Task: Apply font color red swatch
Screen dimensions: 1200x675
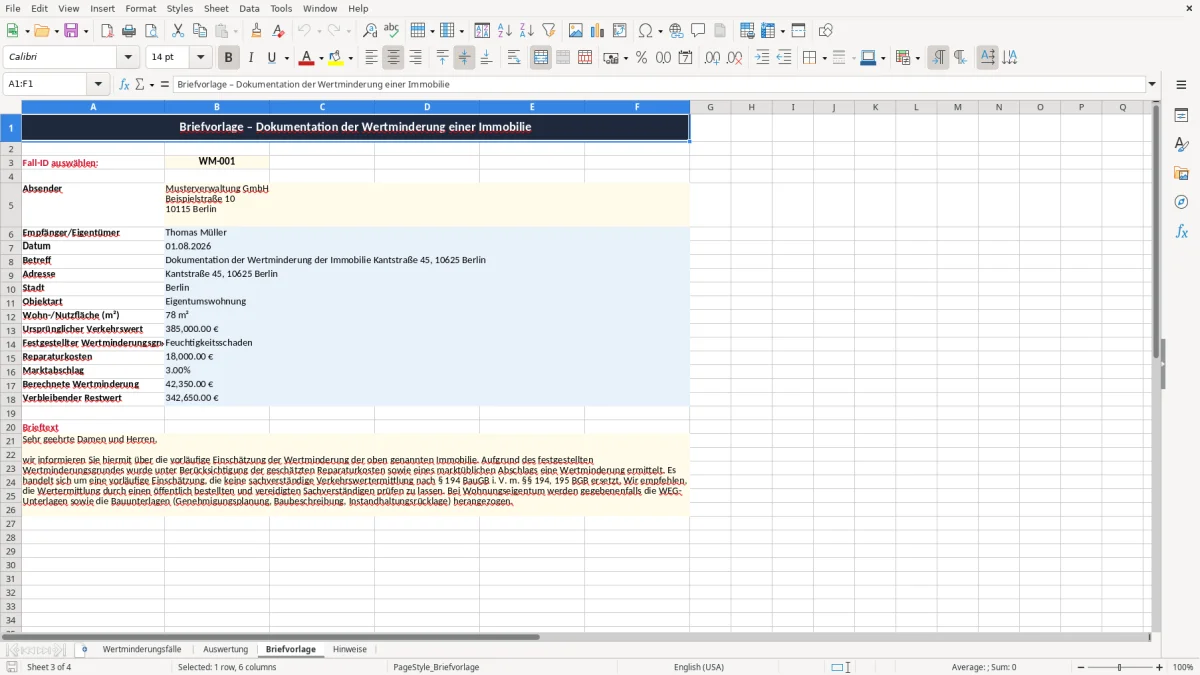Action: point(306,58)
